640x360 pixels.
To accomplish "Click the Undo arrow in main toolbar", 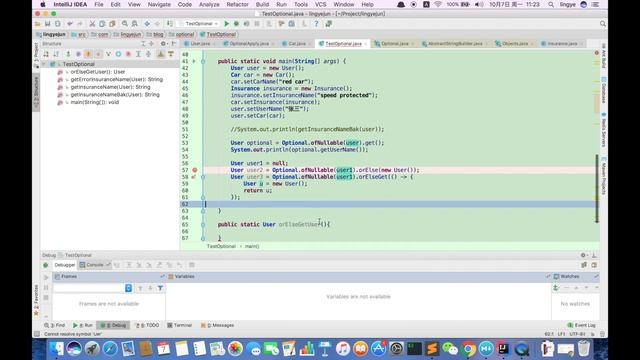I will pyautogui.click(x=70, y=24).
